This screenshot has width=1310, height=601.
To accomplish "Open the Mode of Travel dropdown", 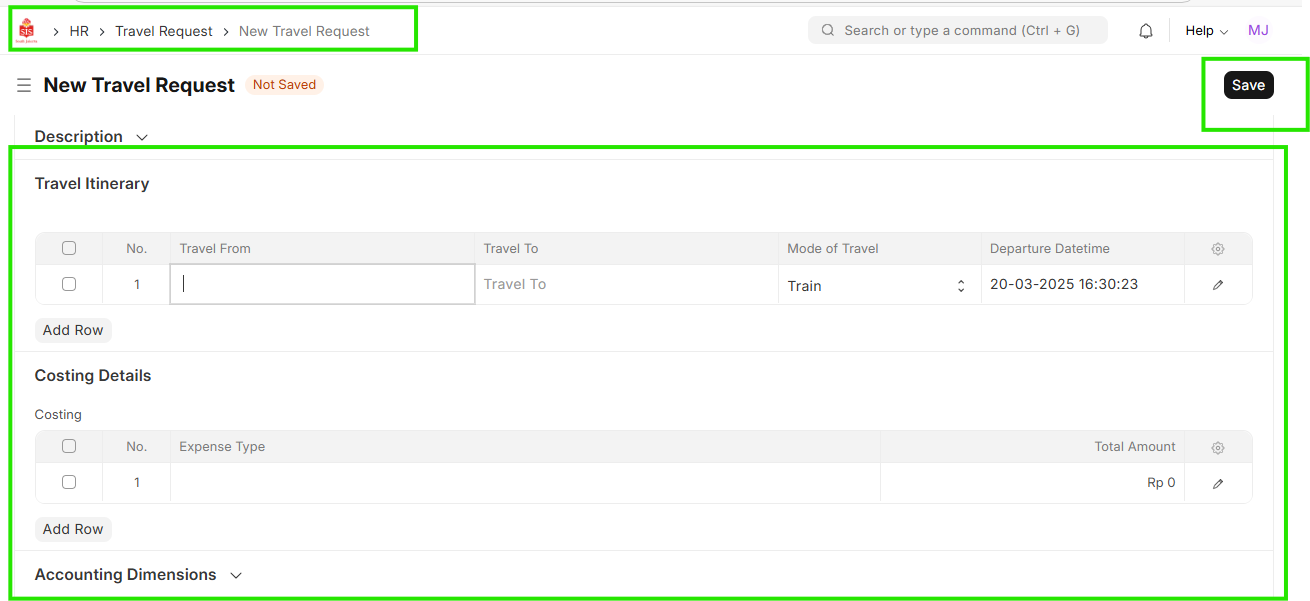I will (x=878, y=286).
